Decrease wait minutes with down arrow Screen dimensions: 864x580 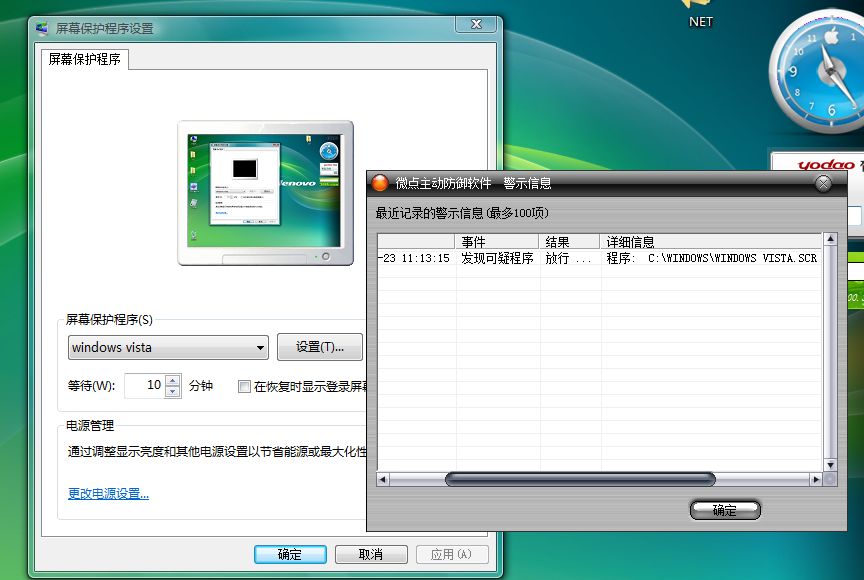click(172, 392)
